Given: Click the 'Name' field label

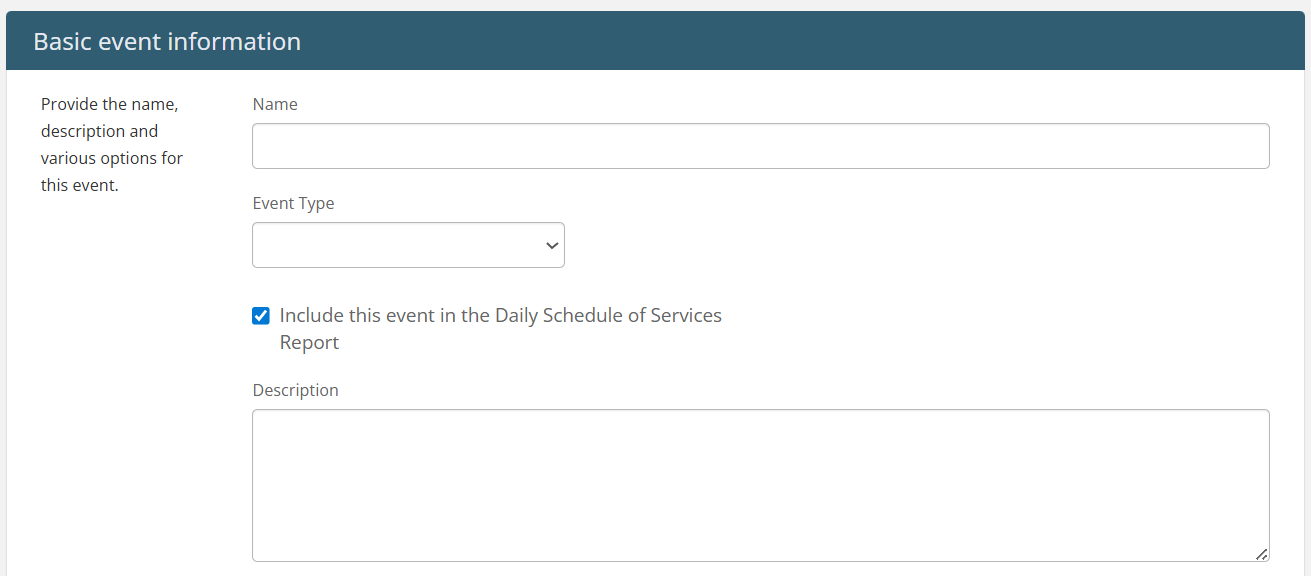Looking at the screenshot, I should pyautogui.click(x=275, y=104).
